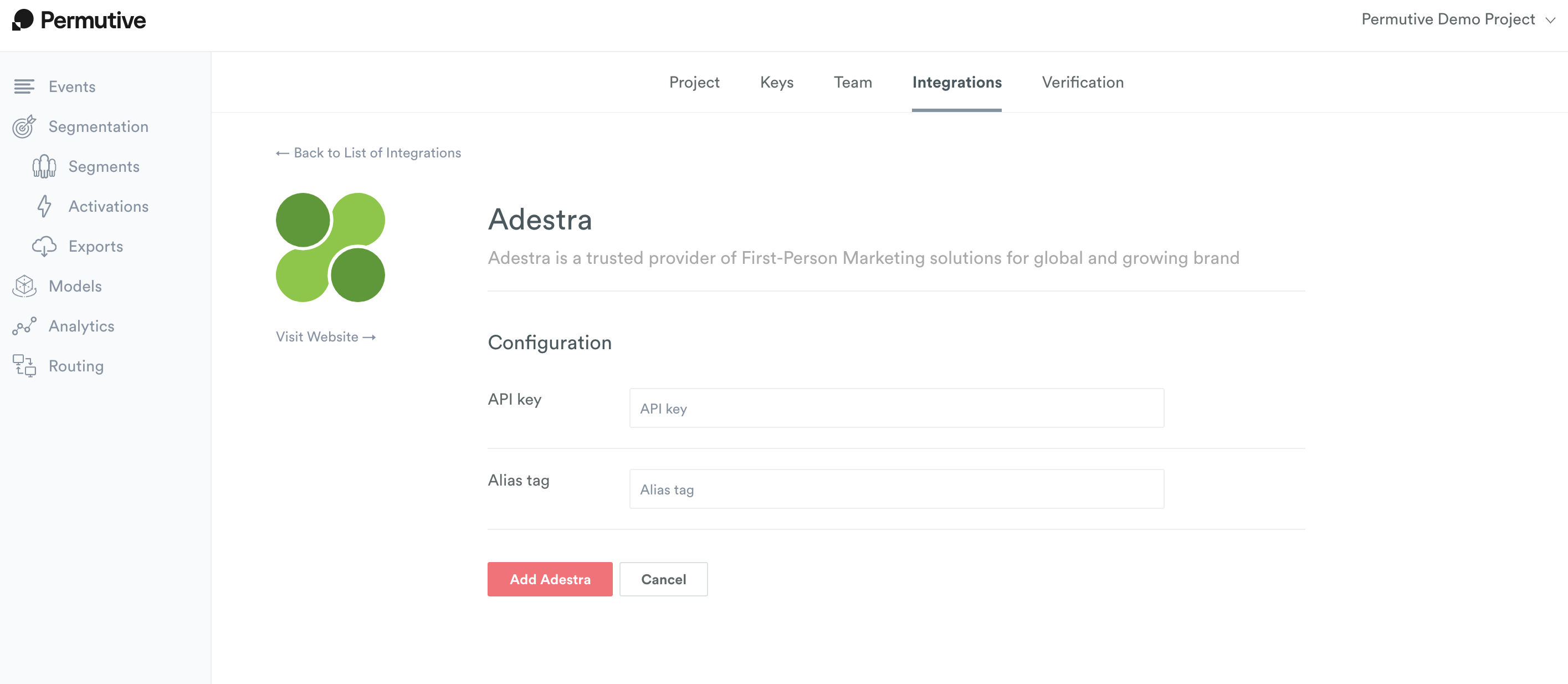Click the Segmentation target icon
This screenshot has height=684, width=1568.
click(x=24, y=126)
